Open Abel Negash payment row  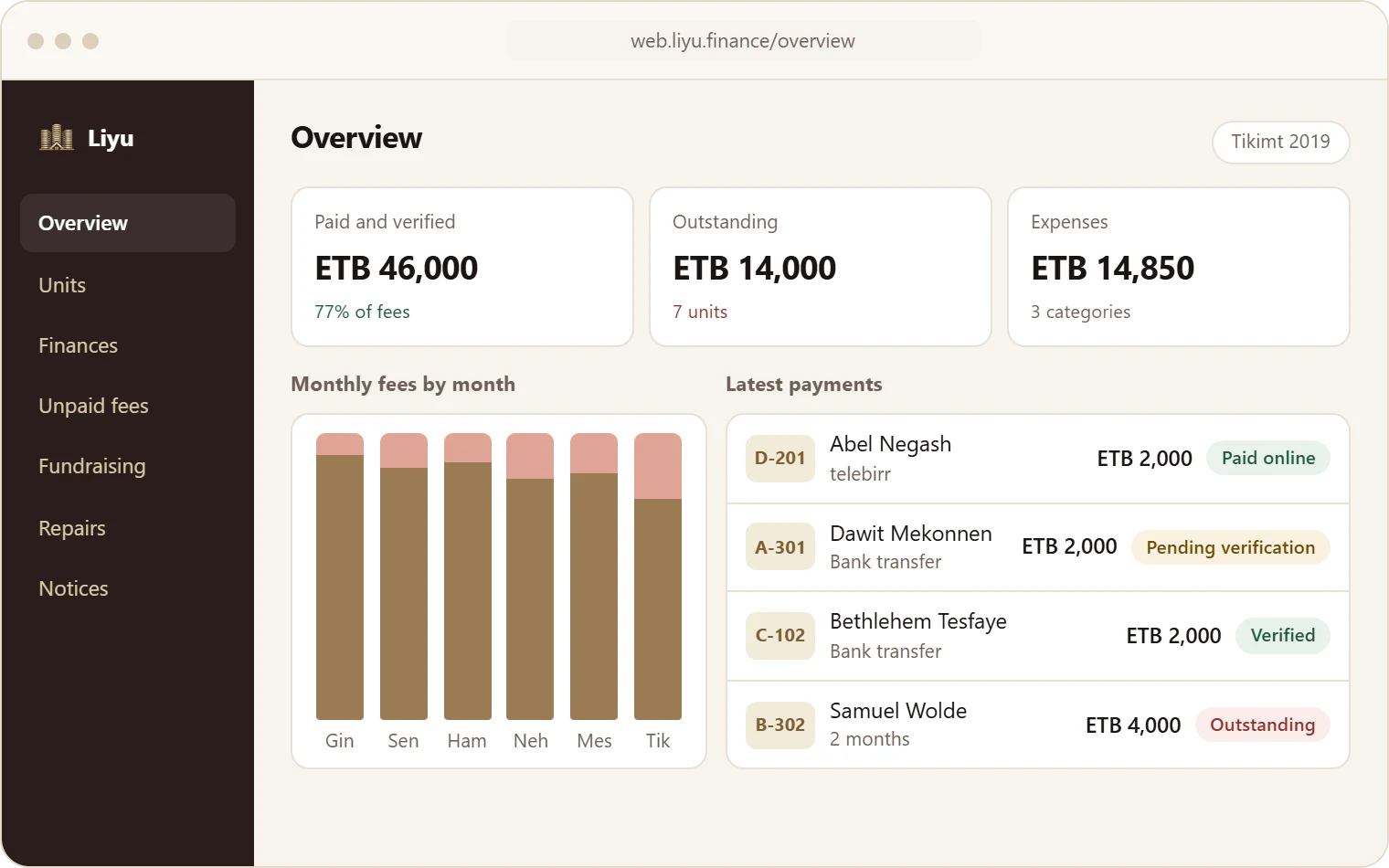pyautogui.click(x=1038, y=459)
